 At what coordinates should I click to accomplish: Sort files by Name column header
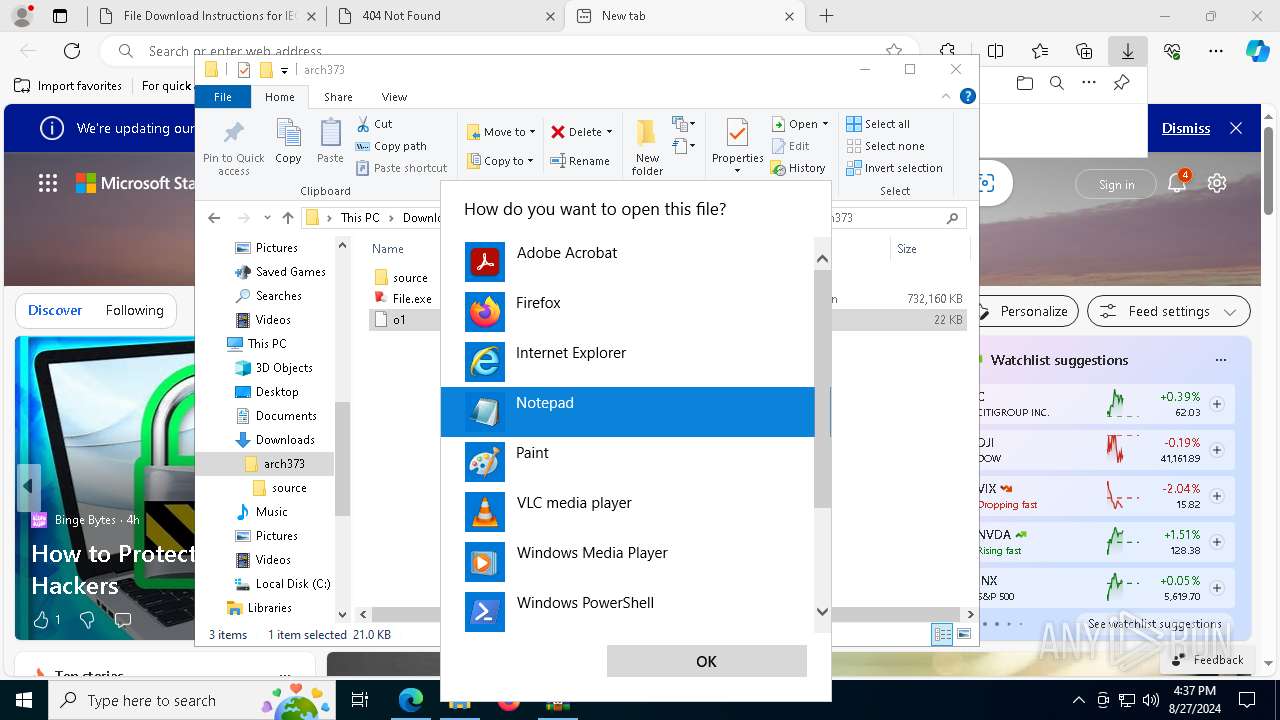[x=388, y=249]
